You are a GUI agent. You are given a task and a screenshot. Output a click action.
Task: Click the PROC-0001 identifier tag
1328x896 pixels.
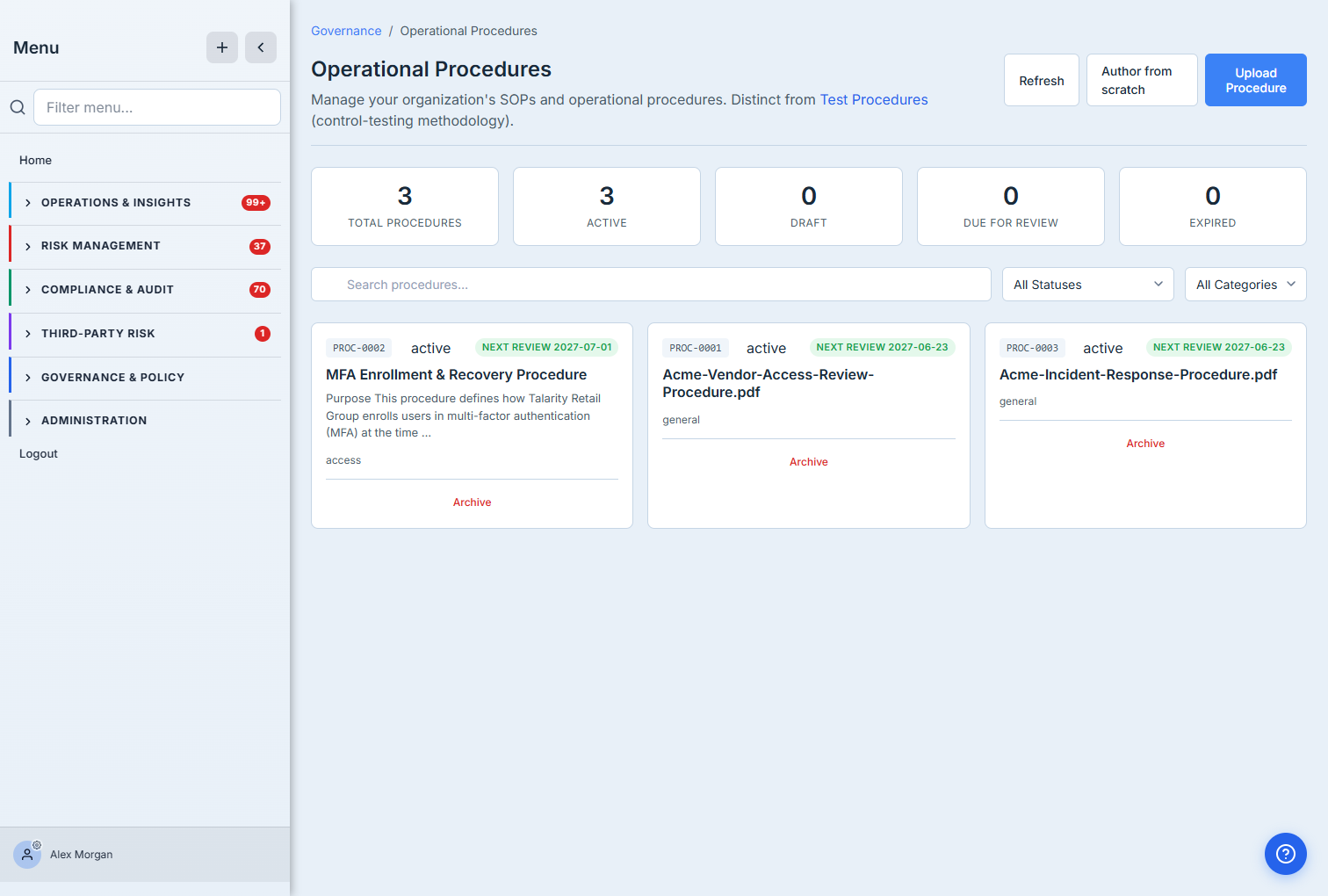click(696, 348)
